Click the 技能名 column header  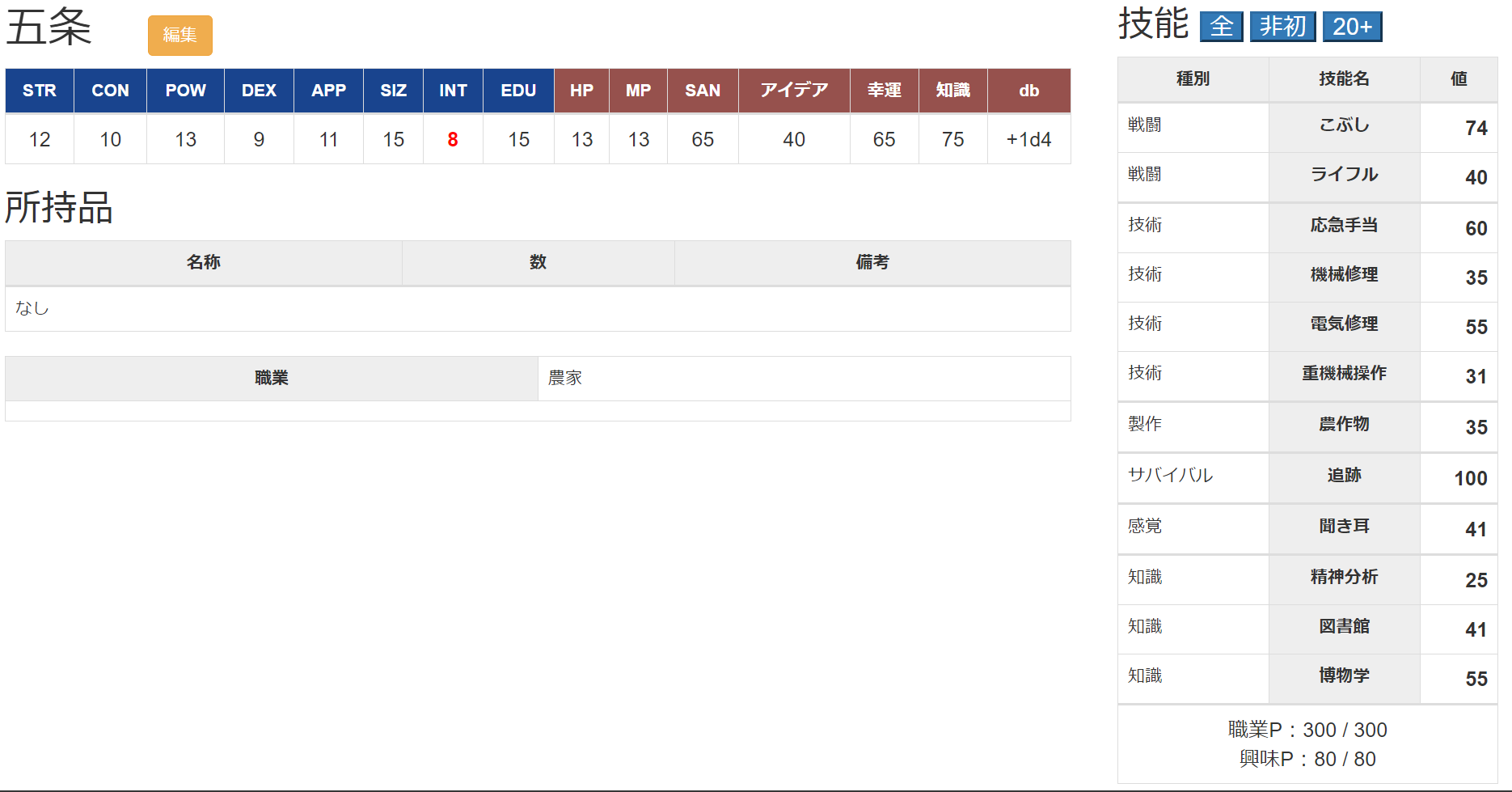click(1344, 79)
